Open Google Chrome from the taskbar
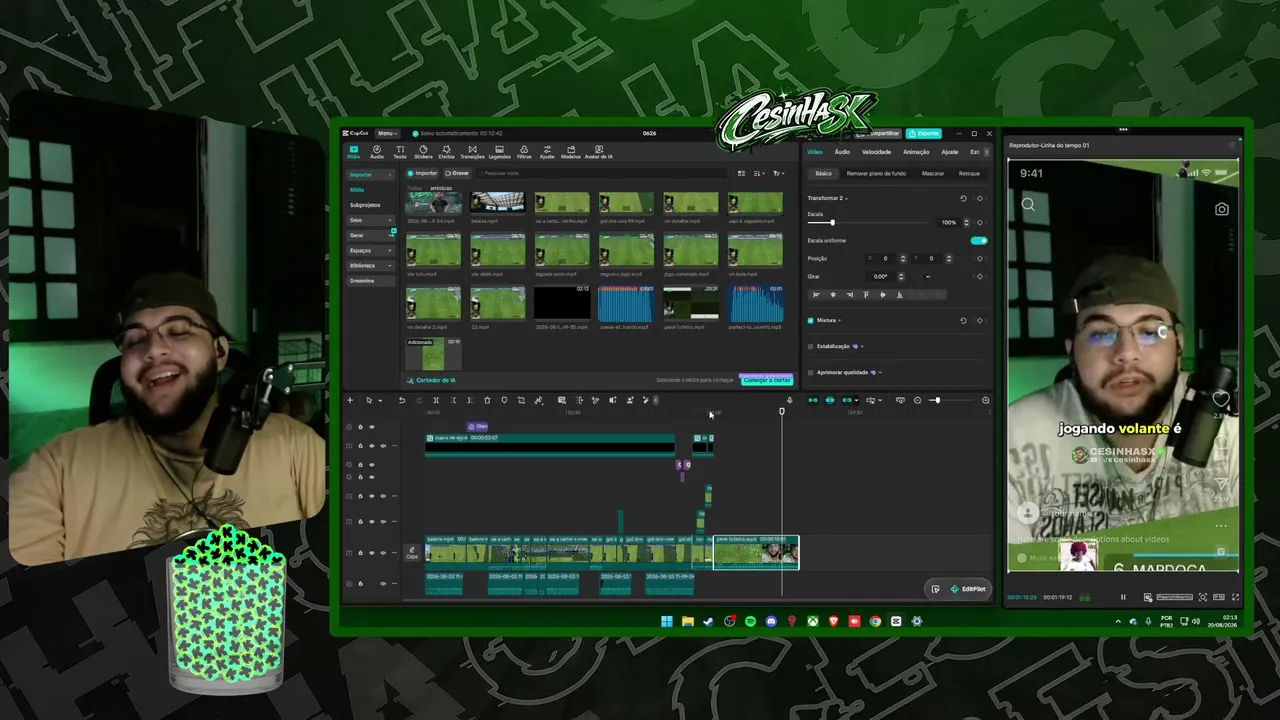Viewport: 1280px width, 720px height. point(875,621)
